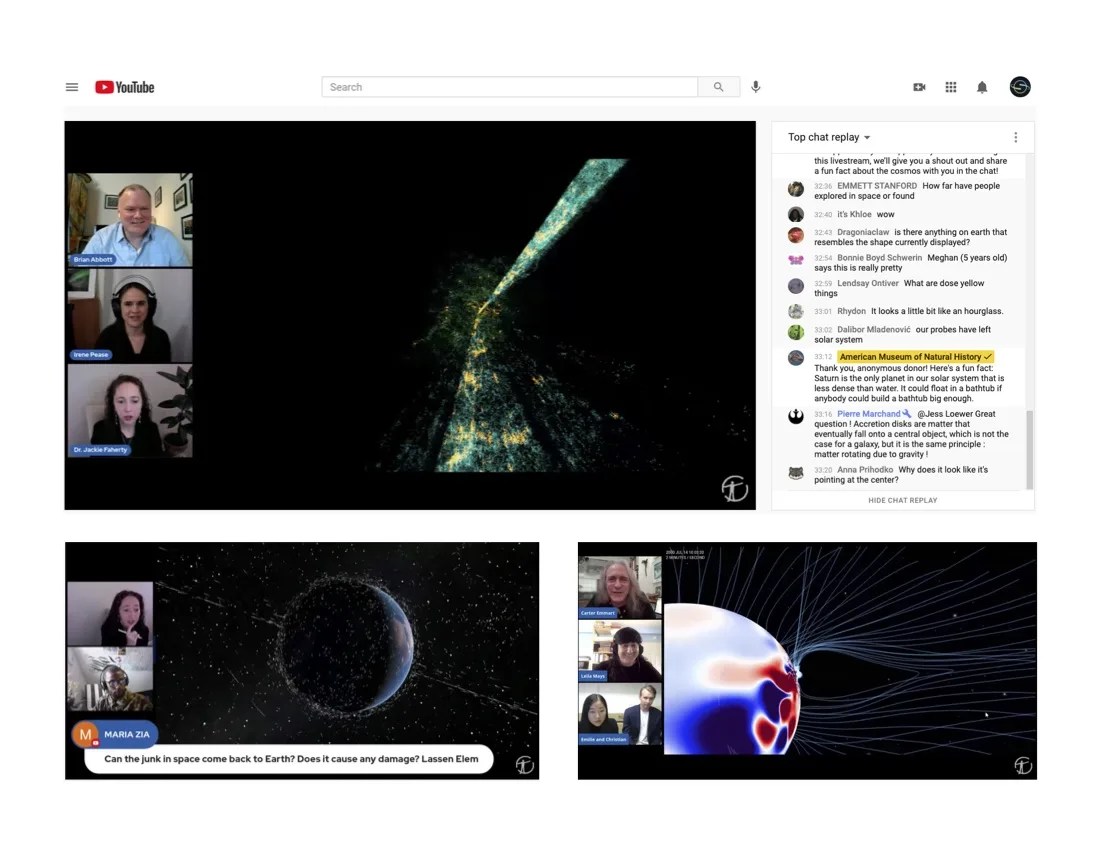This screenshot has width=1100, height=850.
Task: Click the American Museum of Natural History name
Action: click(912, 357)
